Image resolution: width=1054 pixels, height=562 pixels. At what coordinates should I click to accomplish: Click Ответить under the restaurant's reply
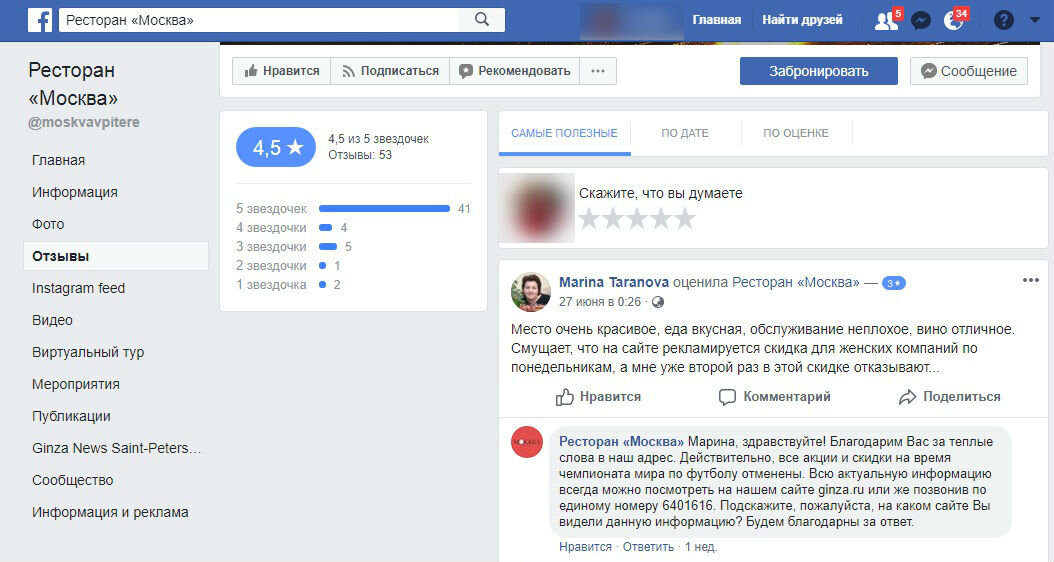click(x=648, y=547)
